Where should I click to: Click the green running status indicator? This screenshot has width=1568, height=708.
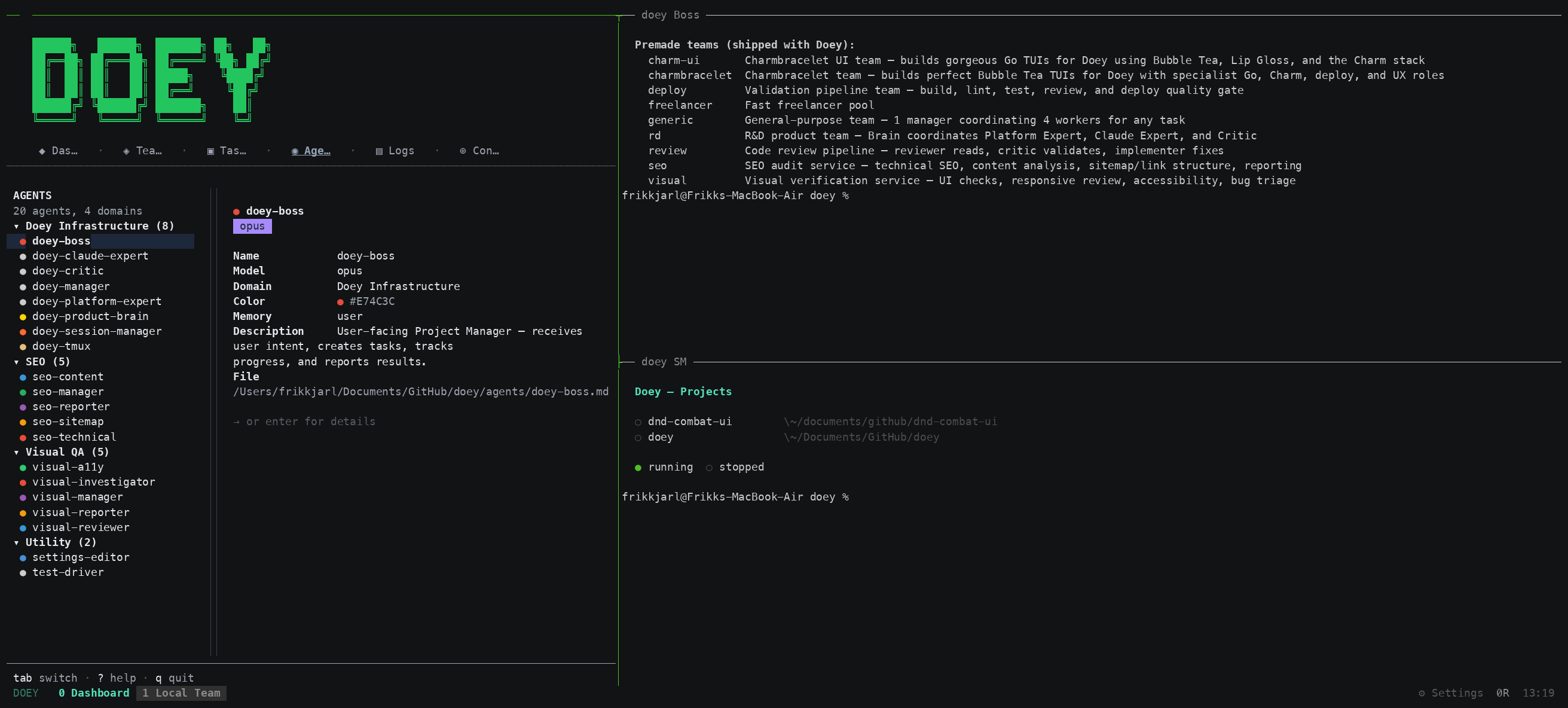pos(638,468)
